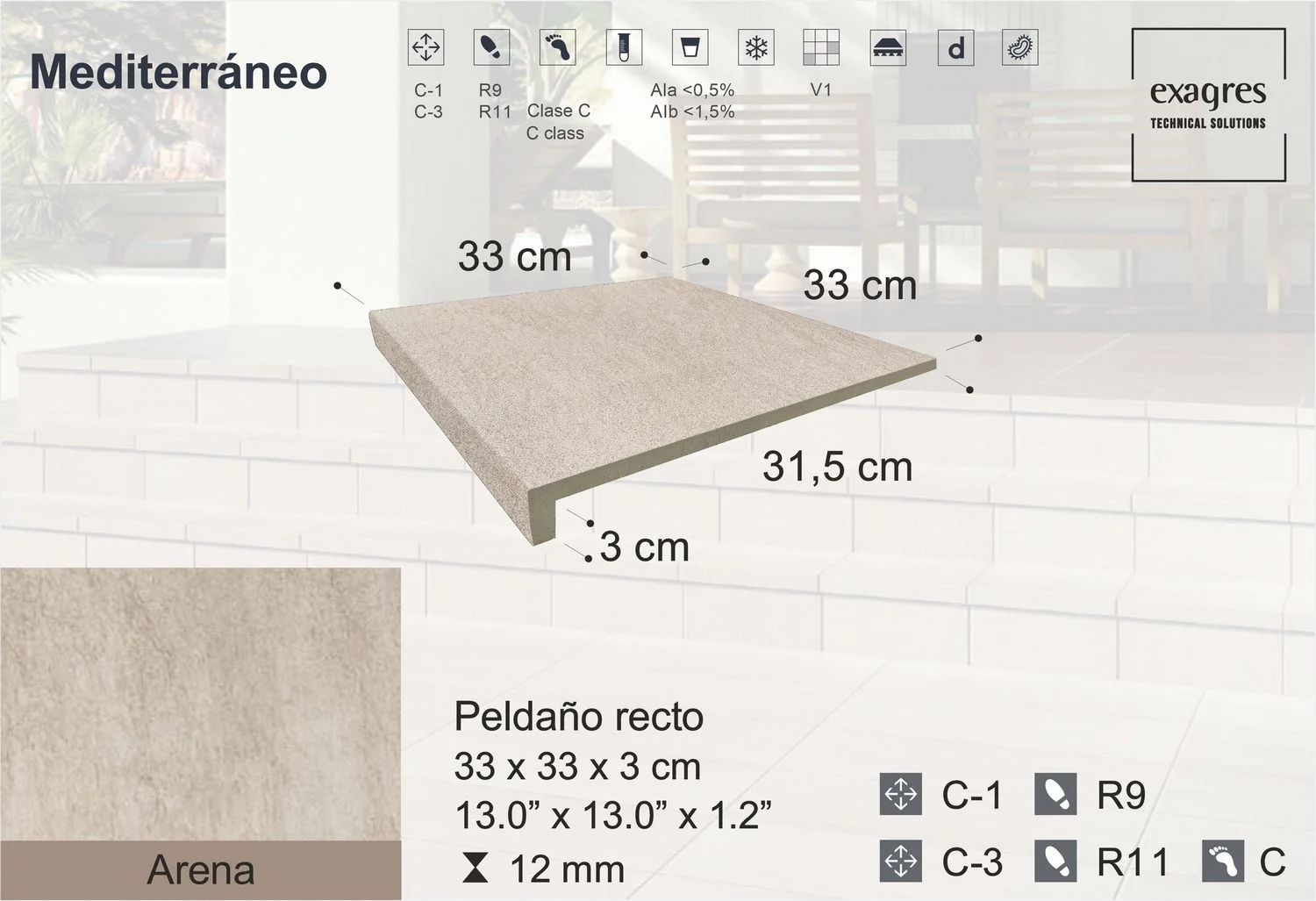
Task: Click the bare footprint icon above Clase C
Action: (x=557, y=47)
